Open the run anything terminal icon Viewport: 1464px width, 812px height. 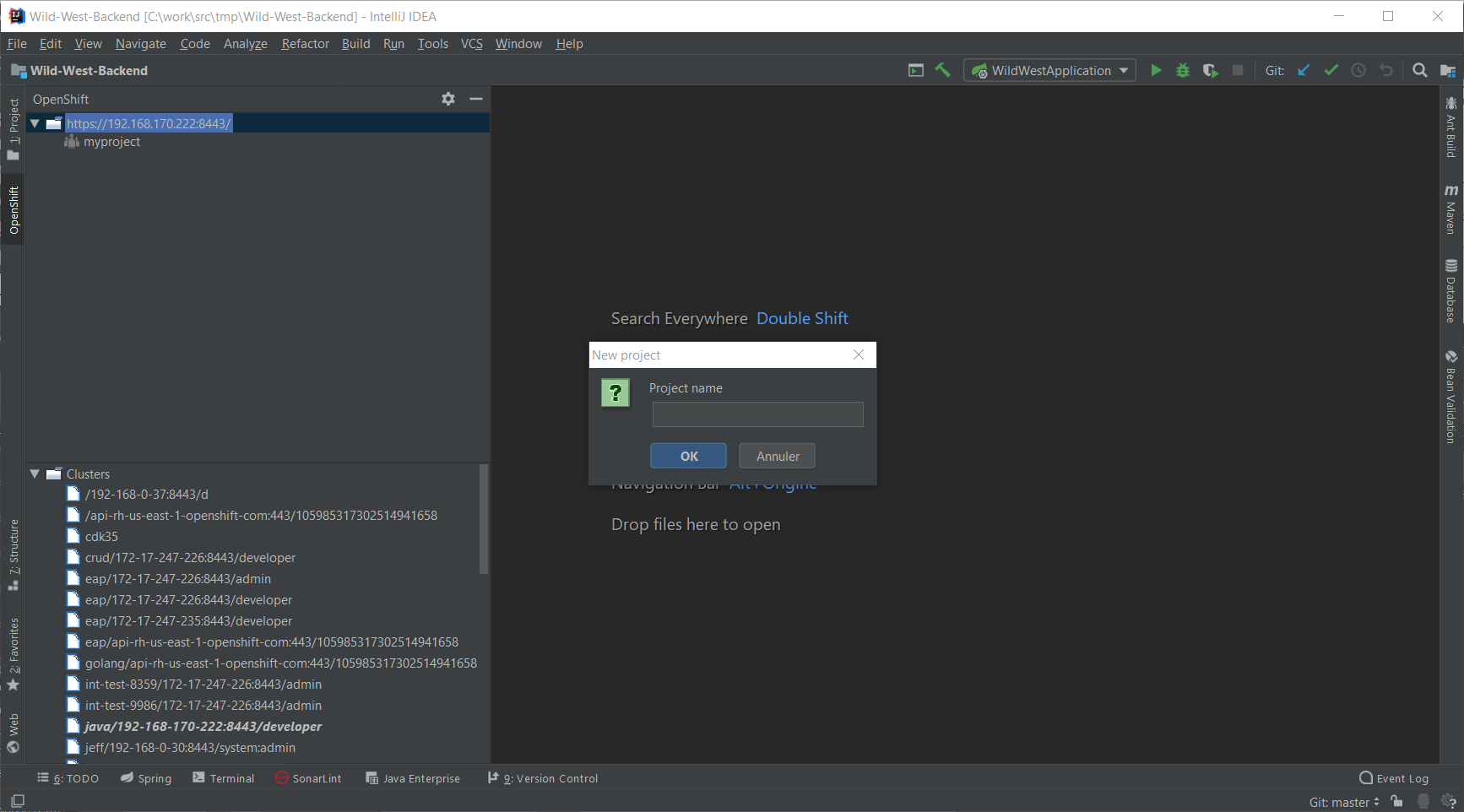pos(916,71)
